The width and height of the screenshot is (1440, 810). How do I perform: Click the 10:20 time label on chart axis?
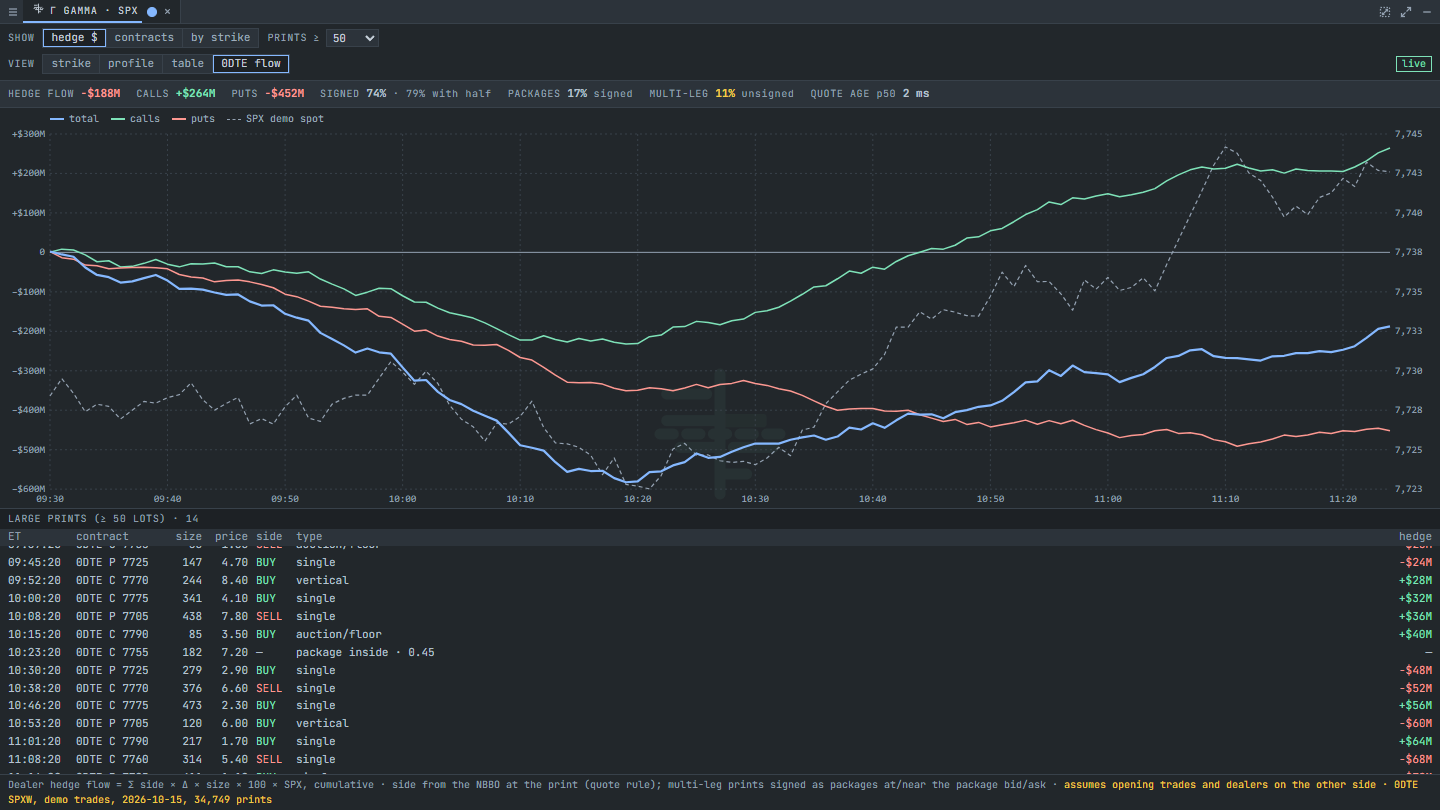pos(637,499)
